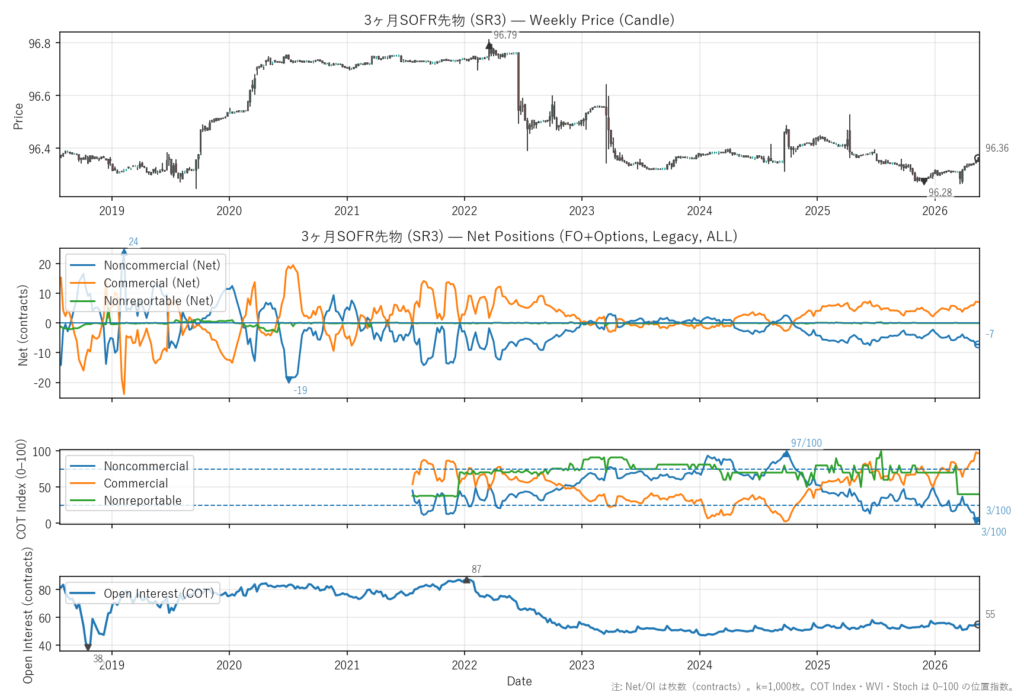Click the Net Positions (FO+Options, Legacy, ALL) title
Image resolution: width=1024 pixels, height=699 pixels.
tap(519, 236)
